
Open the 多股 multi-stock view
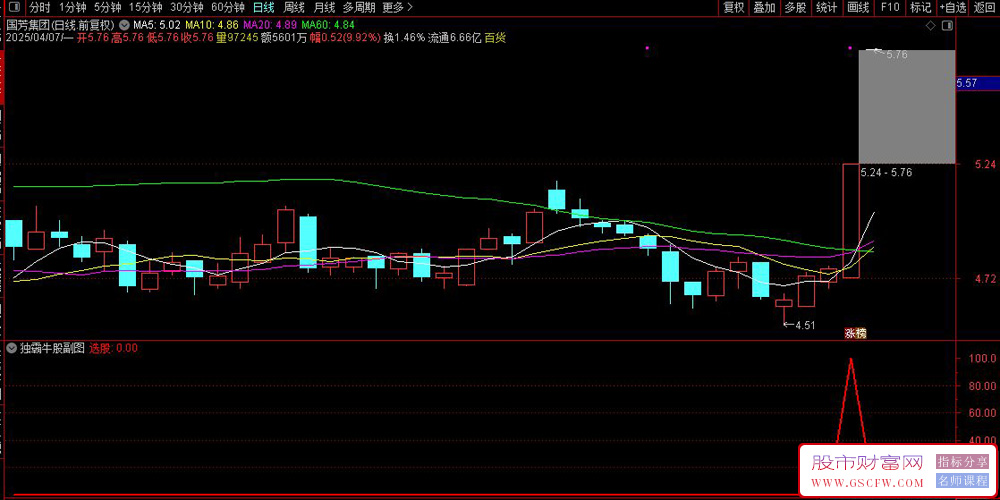point(795,8)
